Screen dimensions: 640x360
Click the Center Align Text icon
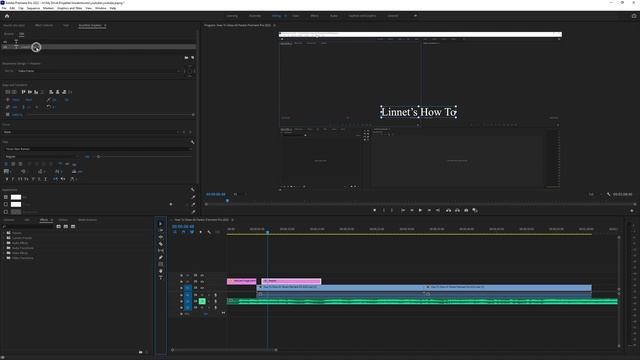point(13,164)
